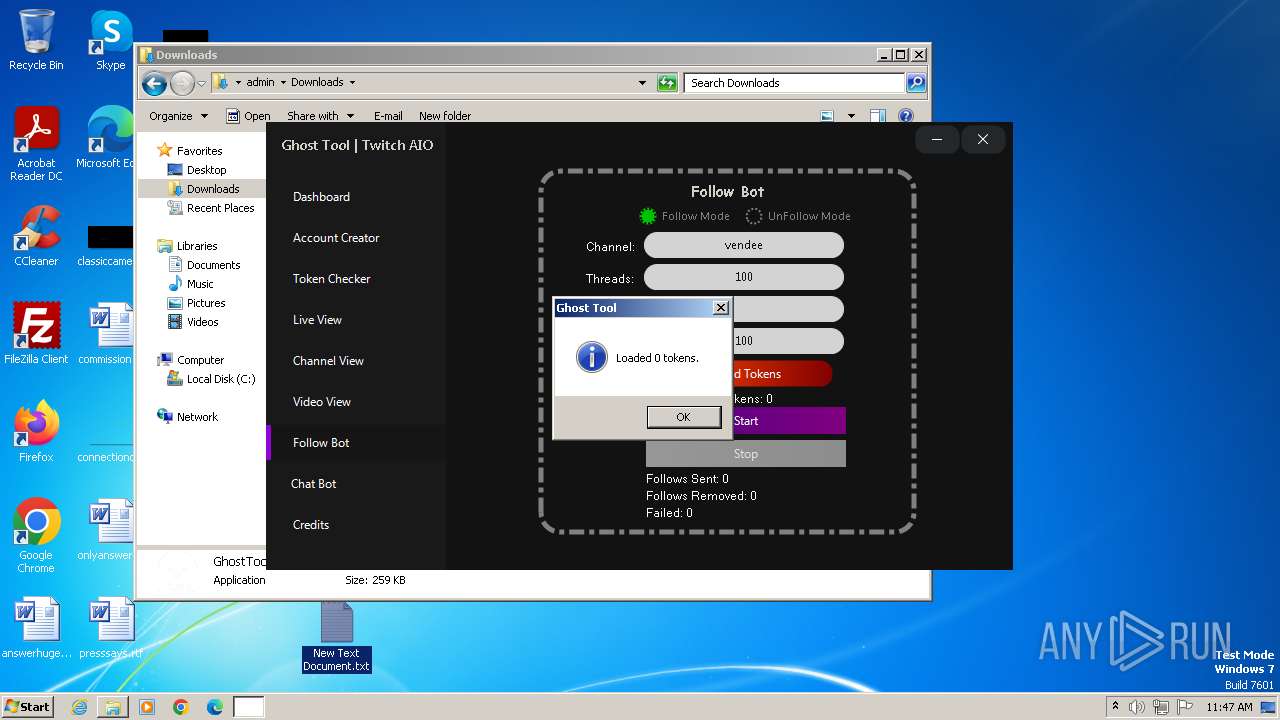Viewport: 1280px width, 720px height.
Task: Confirm the dialog with OK
Action: coord(683,417)
